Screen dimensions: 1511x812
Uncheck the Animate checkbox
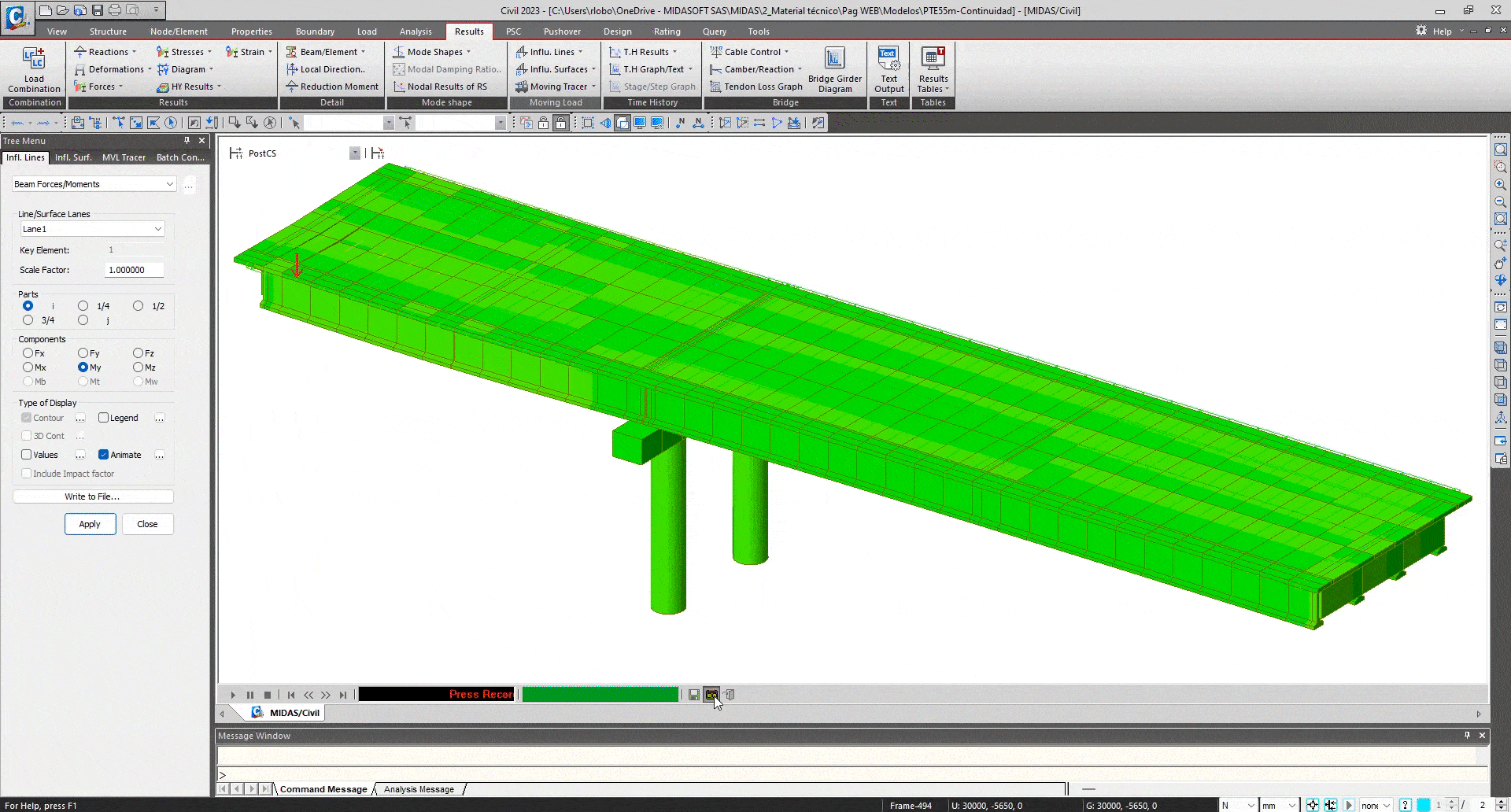(x=103, y=455)
